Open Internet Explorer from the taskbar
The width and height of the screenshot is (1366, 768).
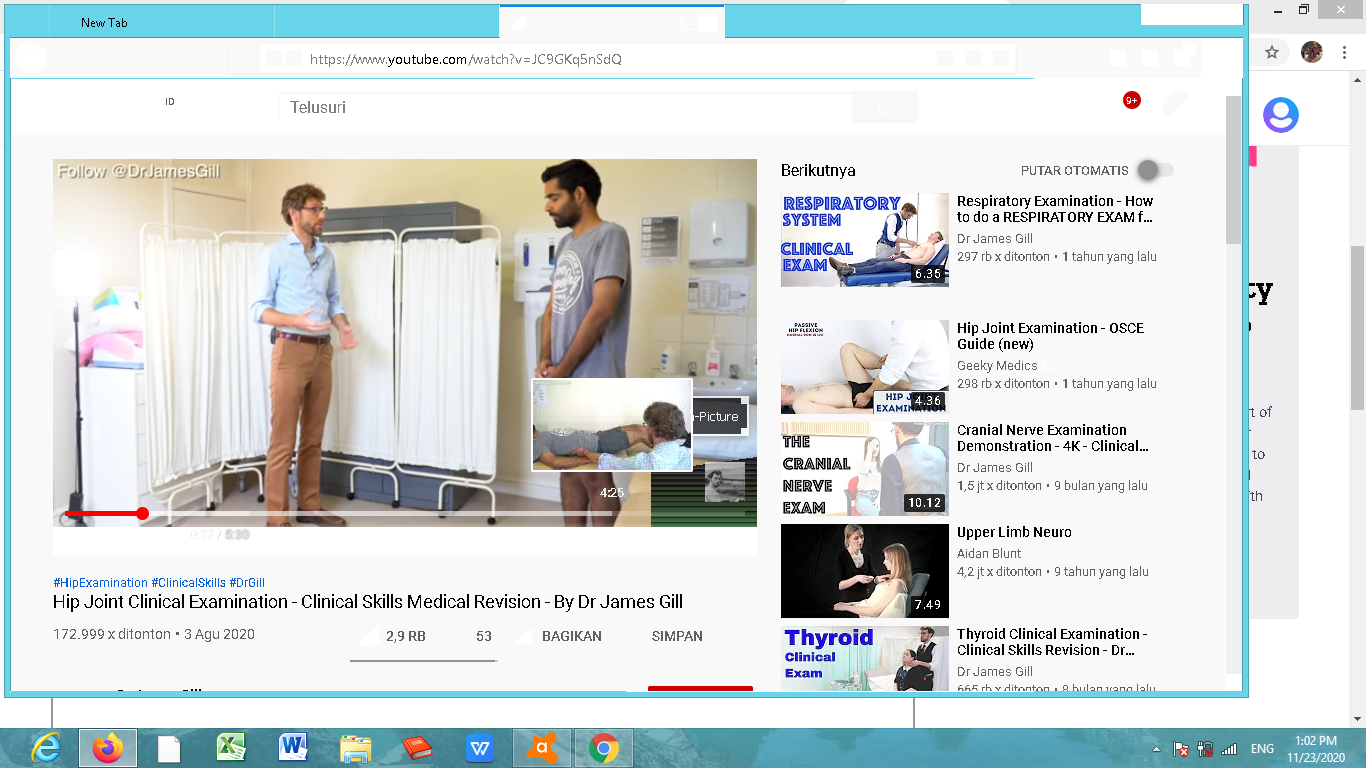click(45, 748)
